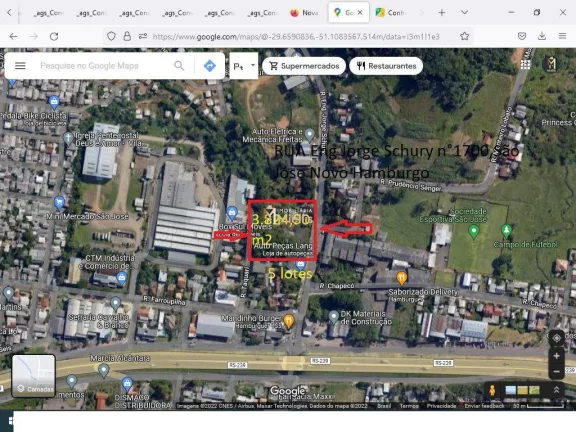Expand the imagery options chevron

click(557, 390)
